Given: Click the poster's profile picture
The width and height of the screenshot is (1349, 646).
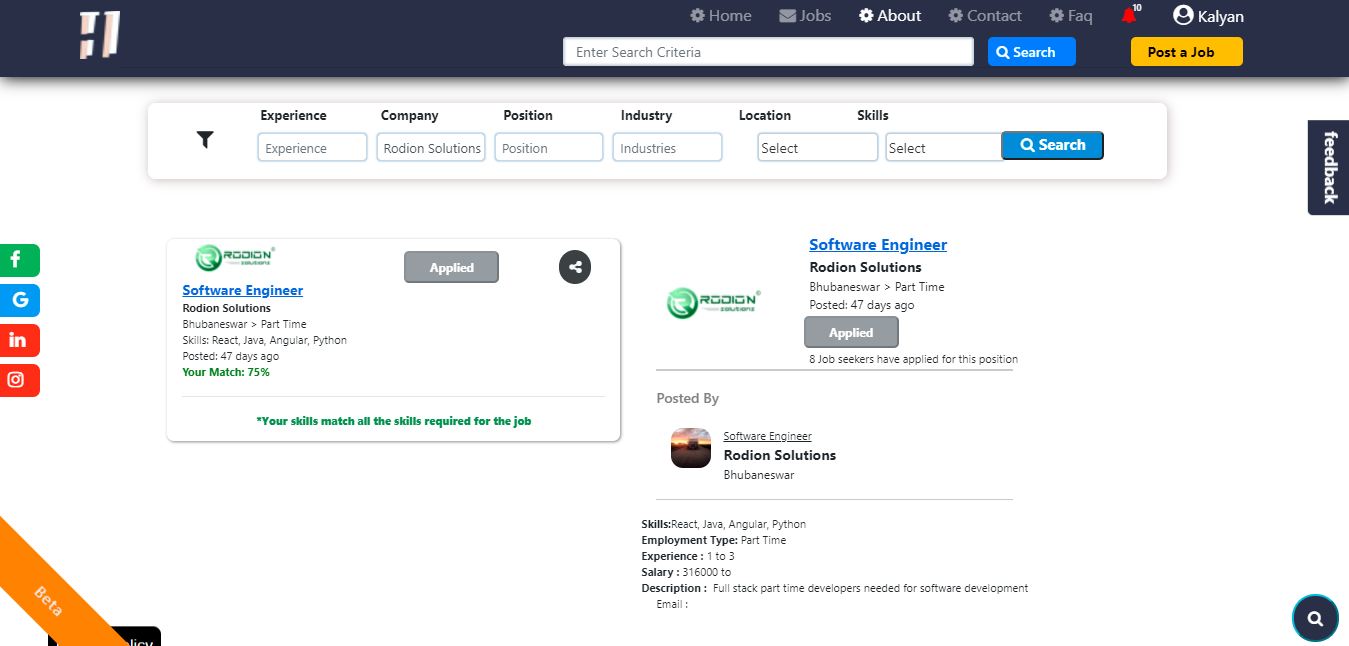Looking at the screenshot, I should (x=691, y=448).
